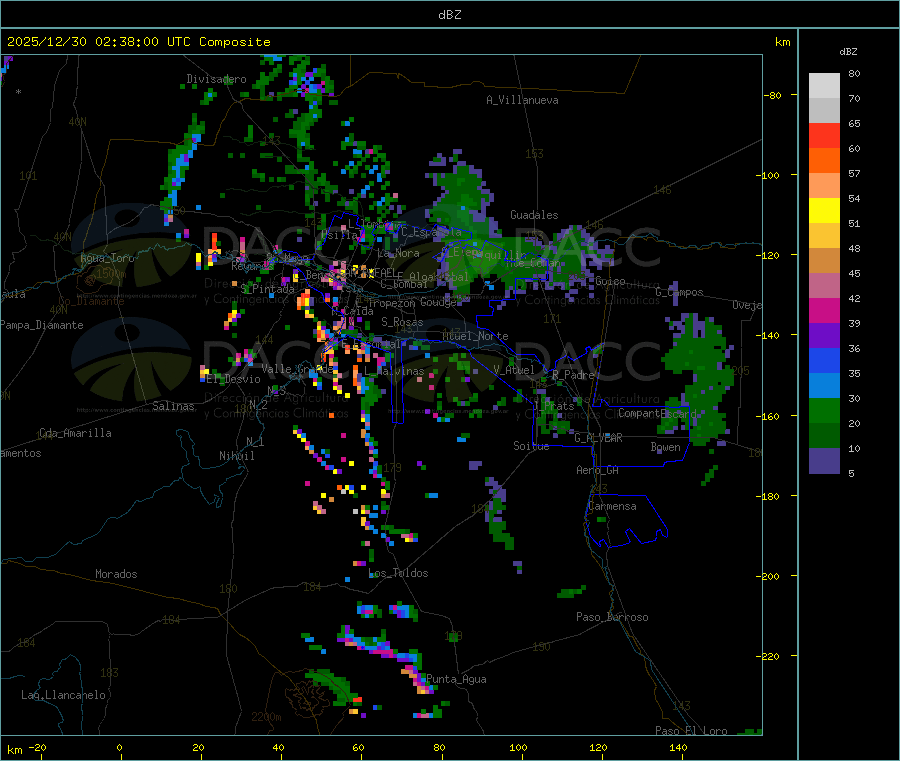Click the 140 km horizontal axis tick
This screenshot has height=761, width=900.
coord(678,747)
